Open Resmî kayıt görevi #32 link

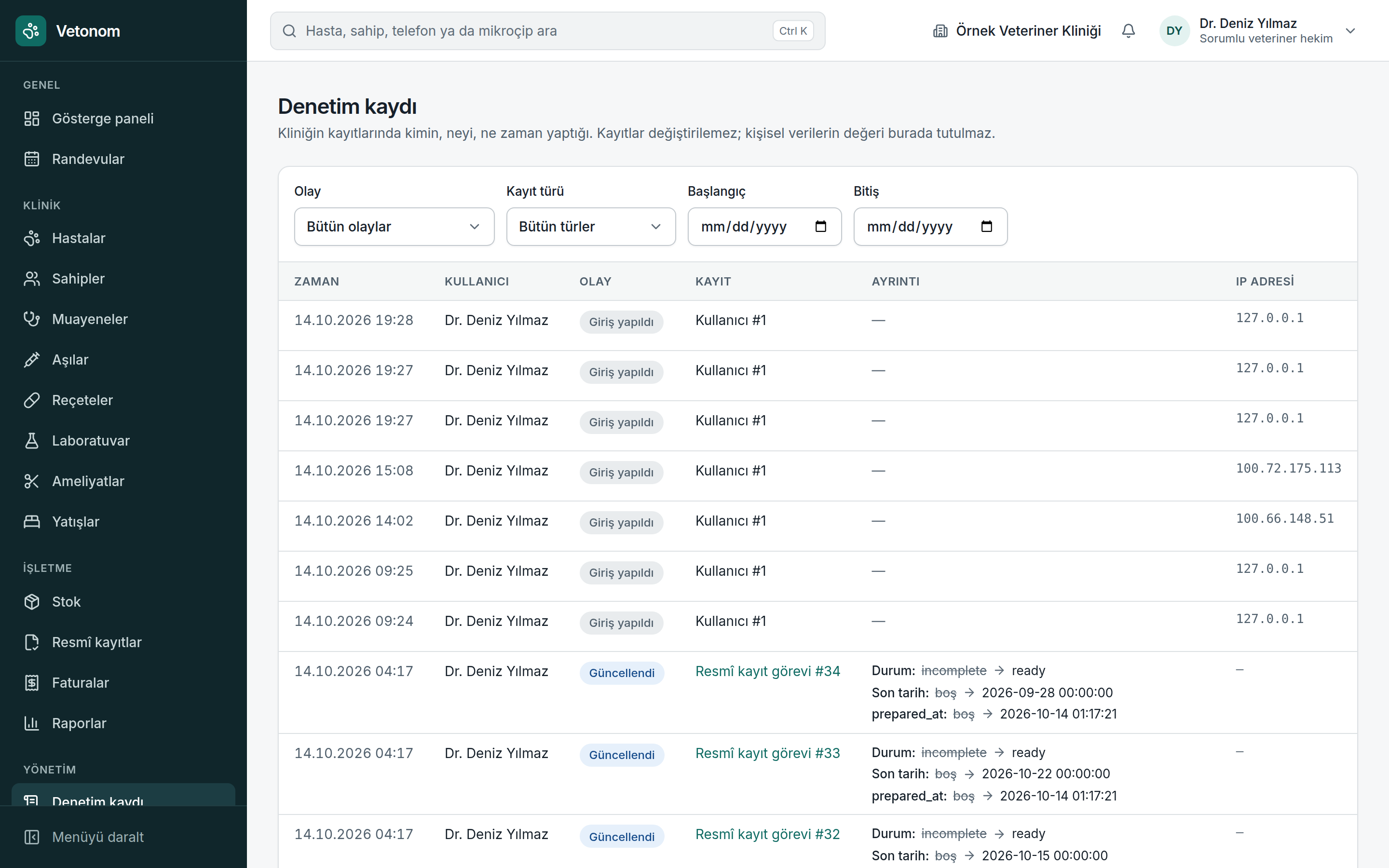[767, 834]
